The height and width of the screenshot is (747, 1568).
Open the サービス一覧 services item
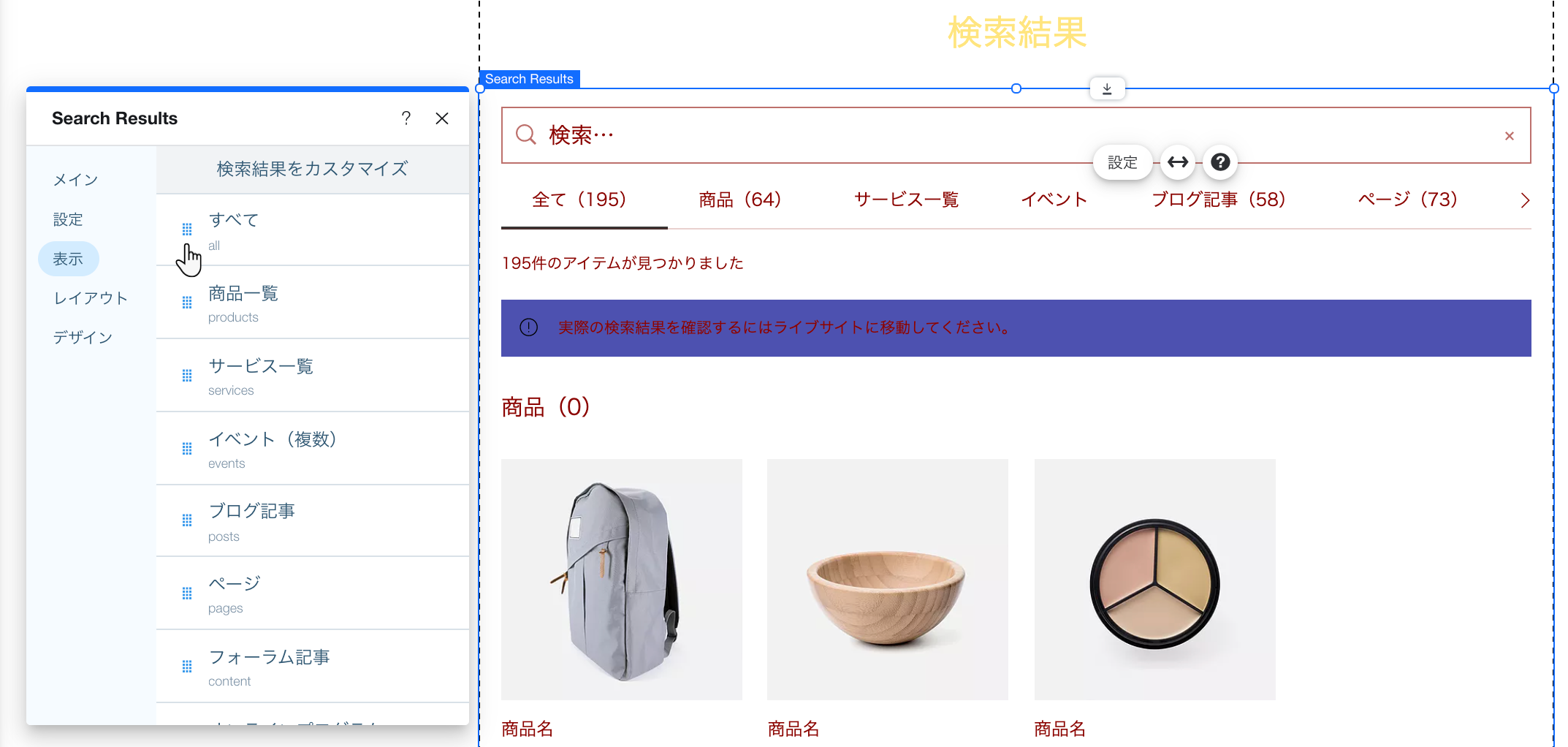point(313,376)
